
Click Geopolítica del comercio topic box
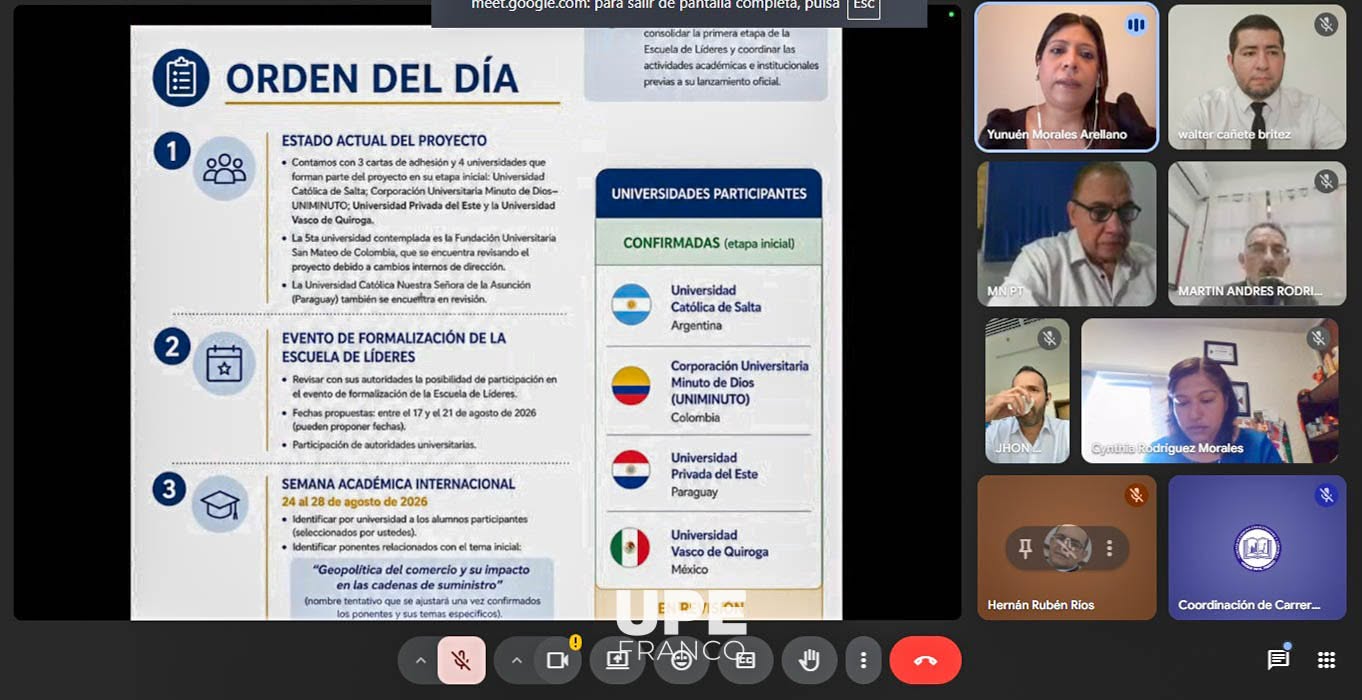pos(421,589)
